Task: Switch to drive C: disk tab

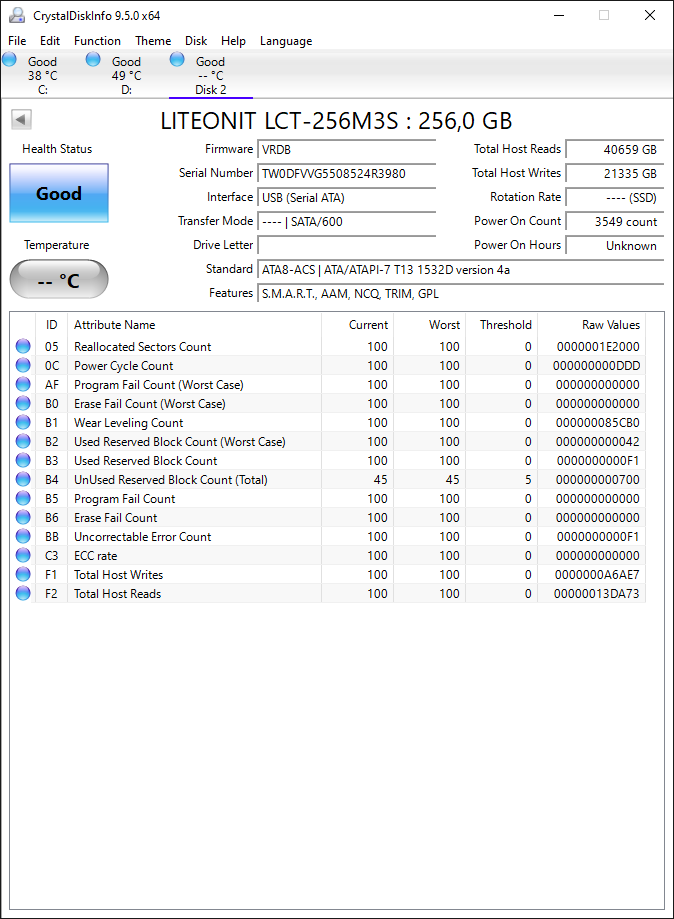Action: [42, 75]
